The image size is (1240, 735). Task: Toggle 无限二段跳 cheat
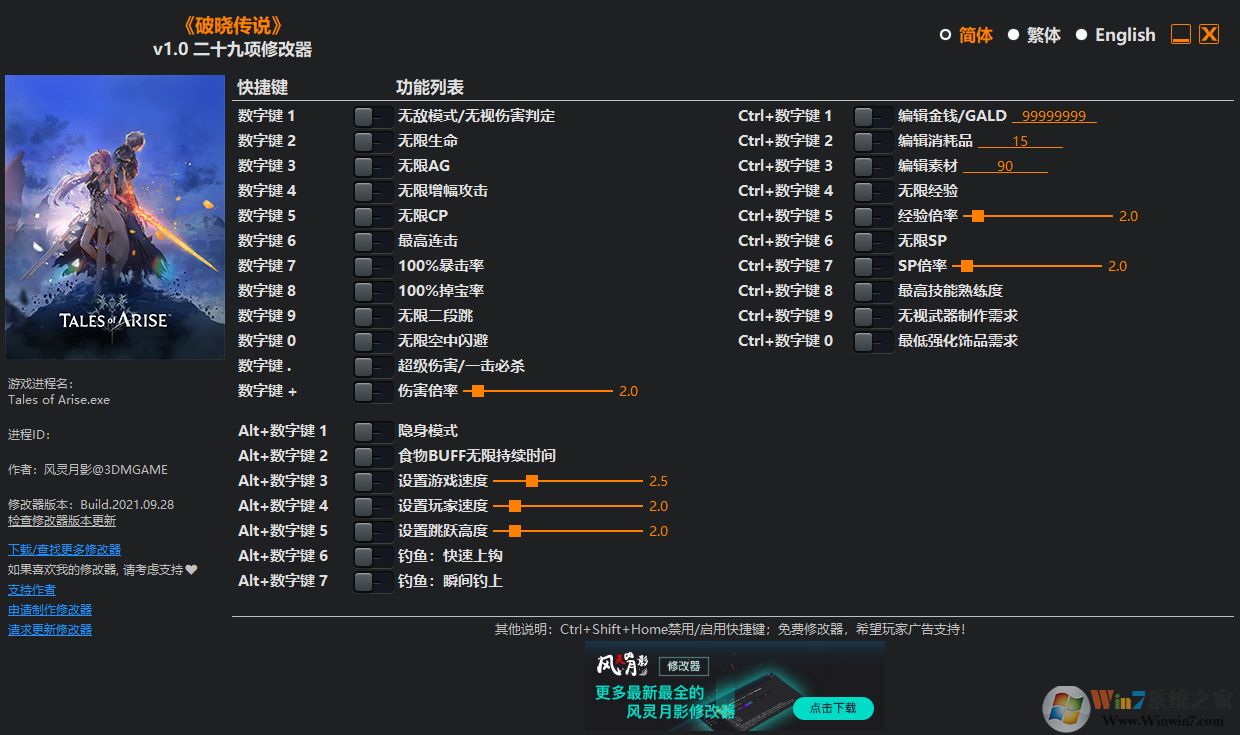coord(373,315)
